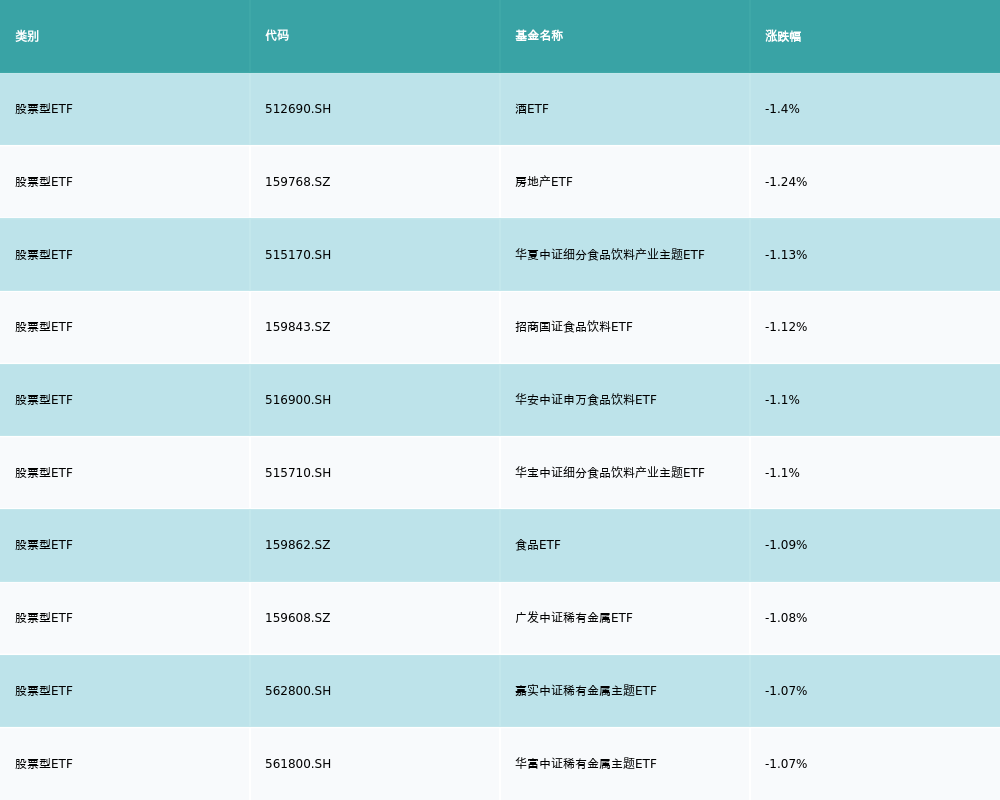Select fund code 512690.SH
The width and height of the screenshot is (1000, 800).
(298, 109)
